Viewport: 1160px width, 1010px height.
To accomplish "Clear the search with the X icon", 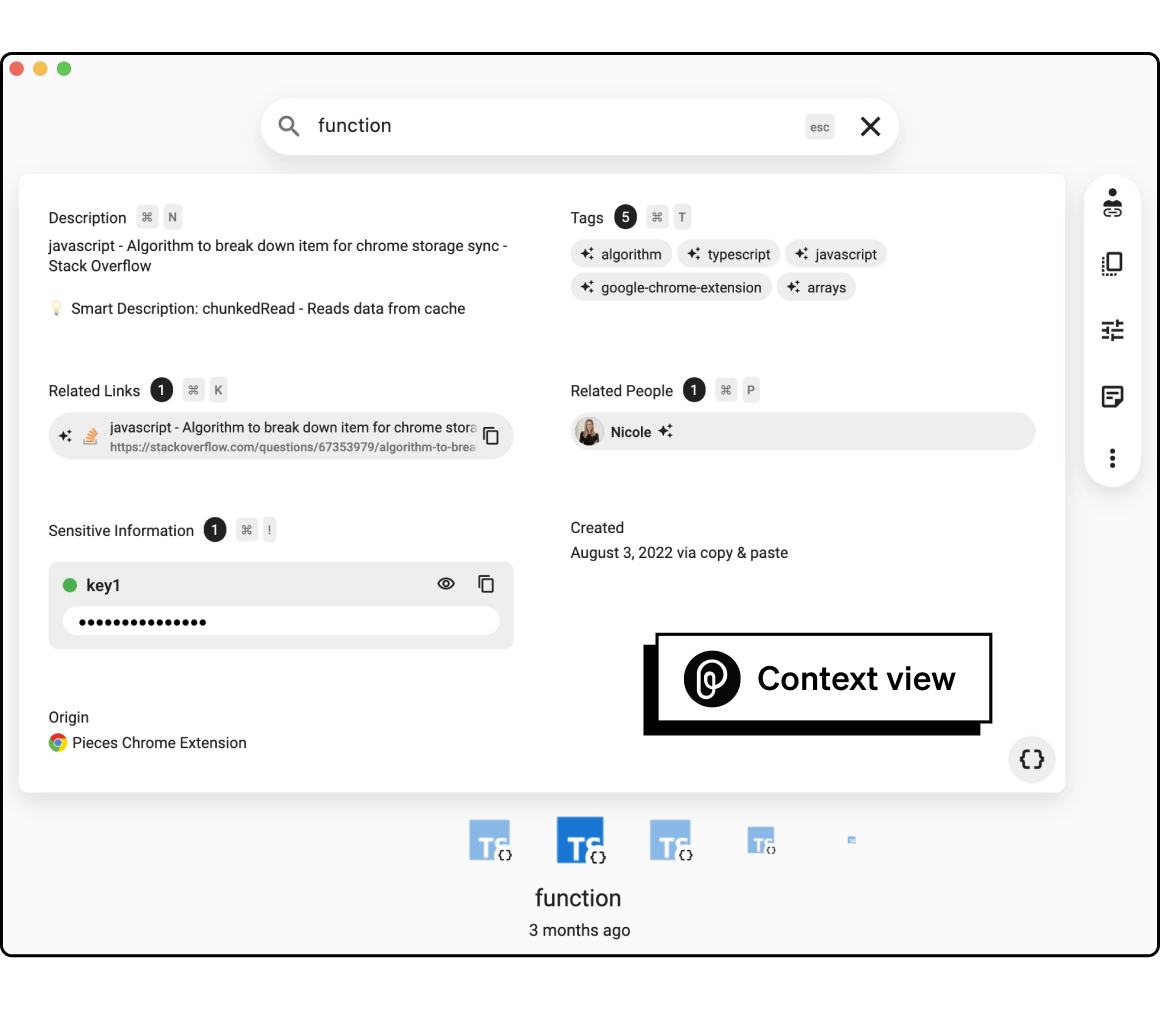I will 870,126.
